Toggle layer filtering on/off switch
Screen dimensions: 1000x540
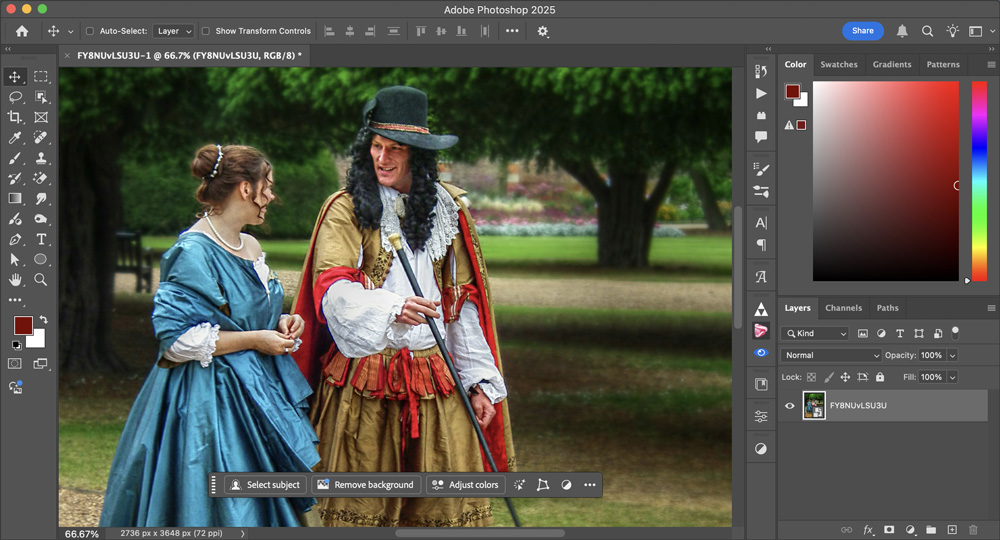pyautogui.click(x=955, y=332)
